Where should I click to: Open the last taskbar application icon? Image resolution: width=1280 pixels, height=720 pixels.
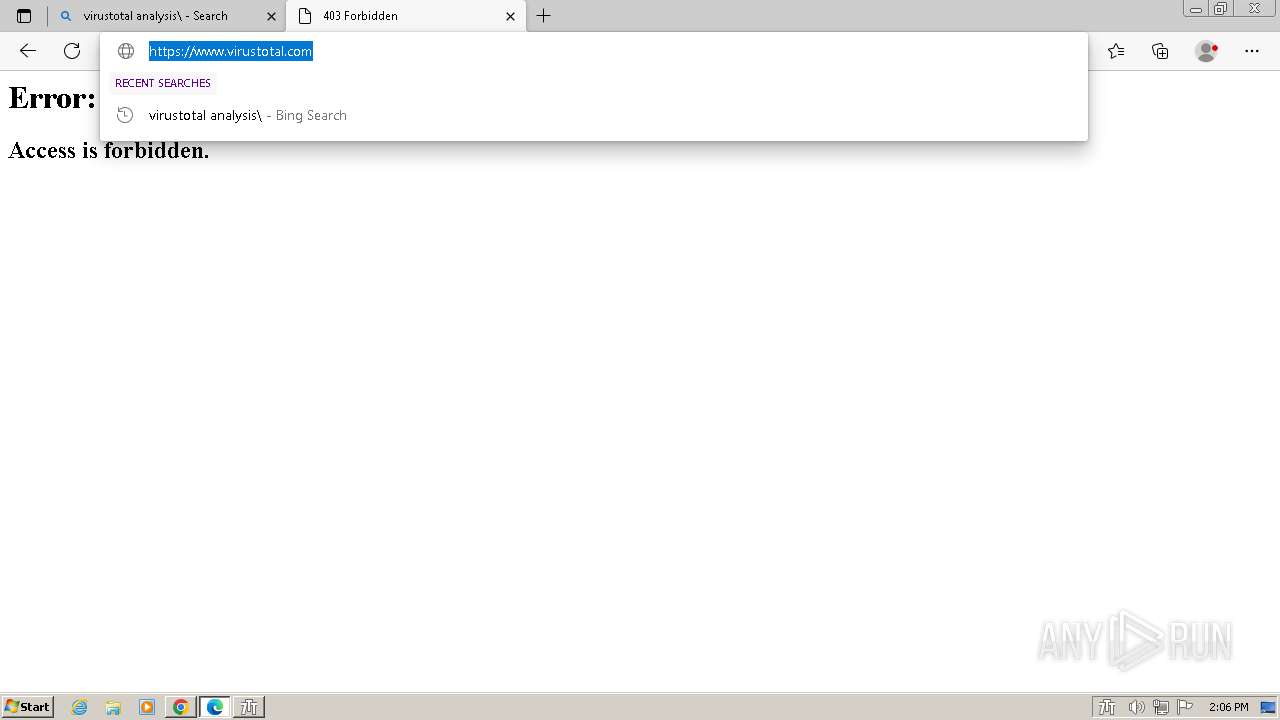249,707
